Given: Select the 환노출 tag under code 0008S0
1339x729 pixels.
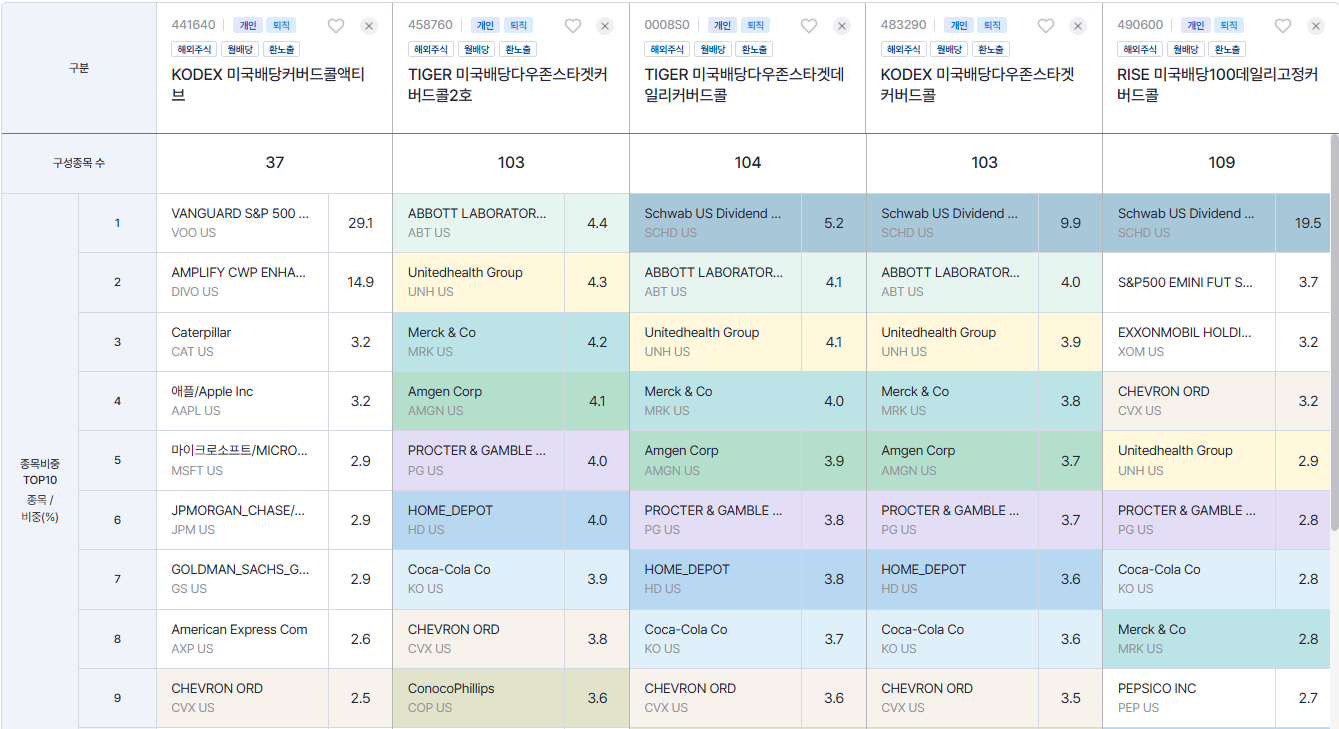Looking at the screenshot, I should [x=754, y=49].
